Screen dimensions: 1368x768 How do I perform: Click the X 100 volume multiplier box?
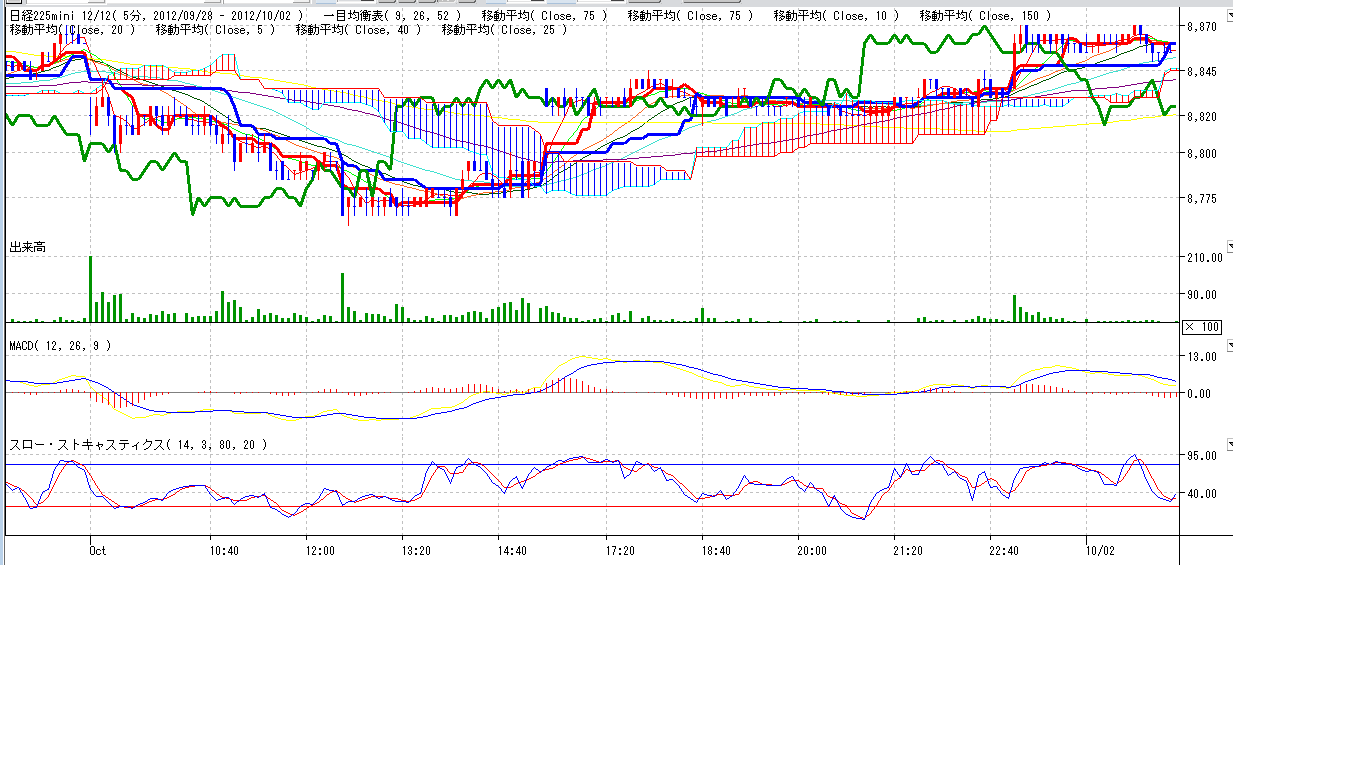(x=1201, y=327)
